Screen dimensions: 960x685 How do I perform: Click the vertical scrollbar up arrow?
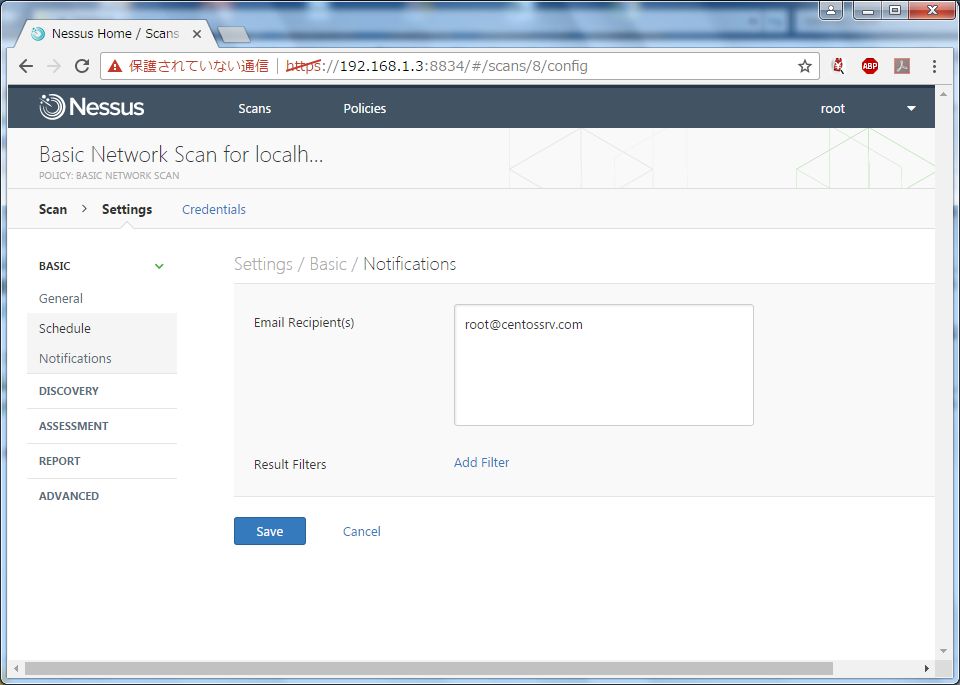(x=943, y=94)
